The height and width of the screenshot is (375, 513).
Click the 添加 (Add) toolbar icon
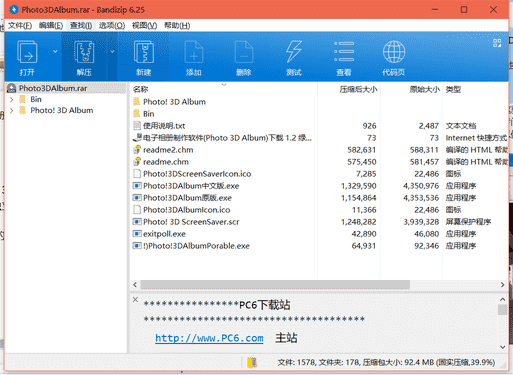(x=194, y=52)
